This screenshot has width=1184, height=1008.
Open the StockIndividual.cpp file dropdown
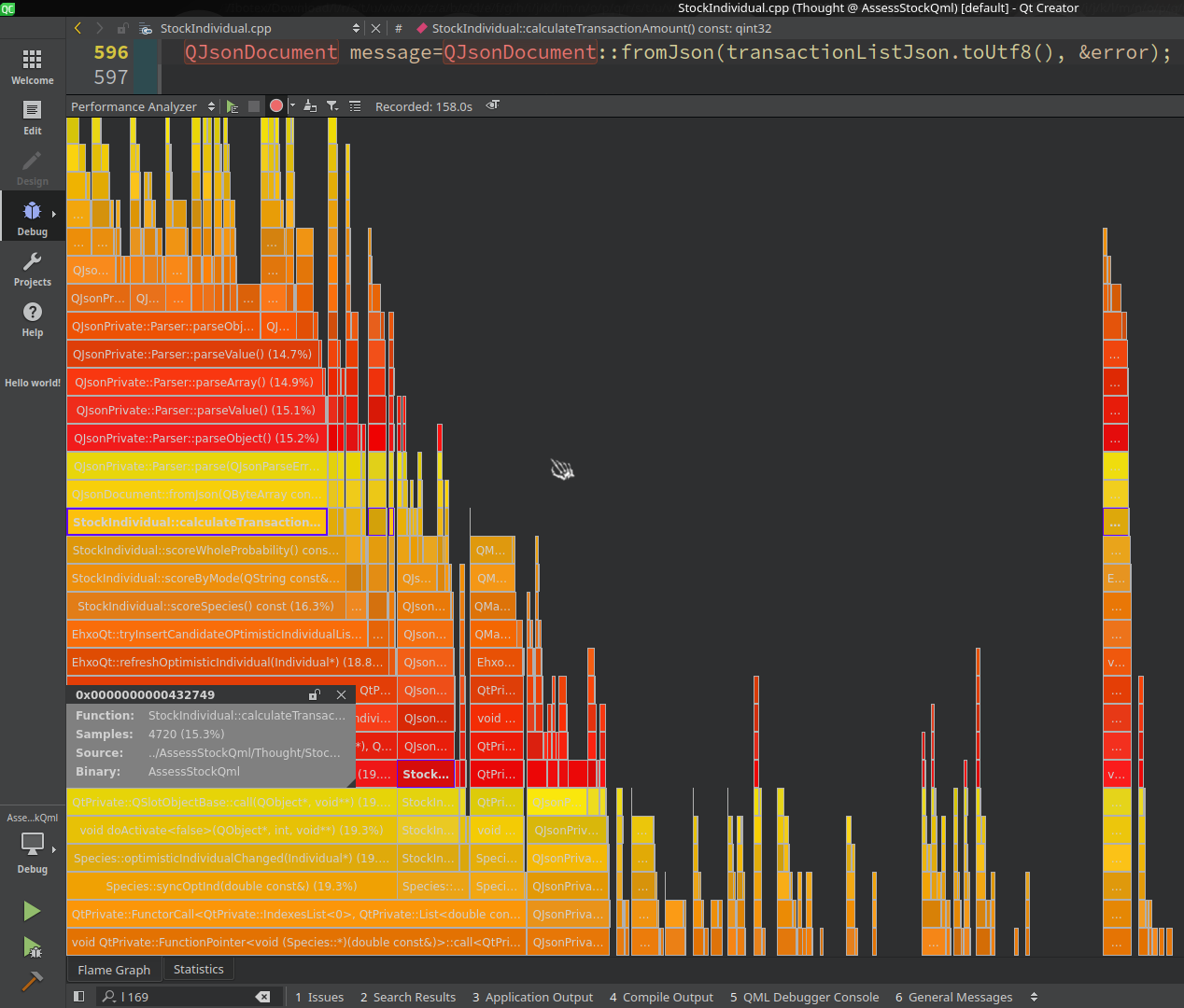click(261, 28)
